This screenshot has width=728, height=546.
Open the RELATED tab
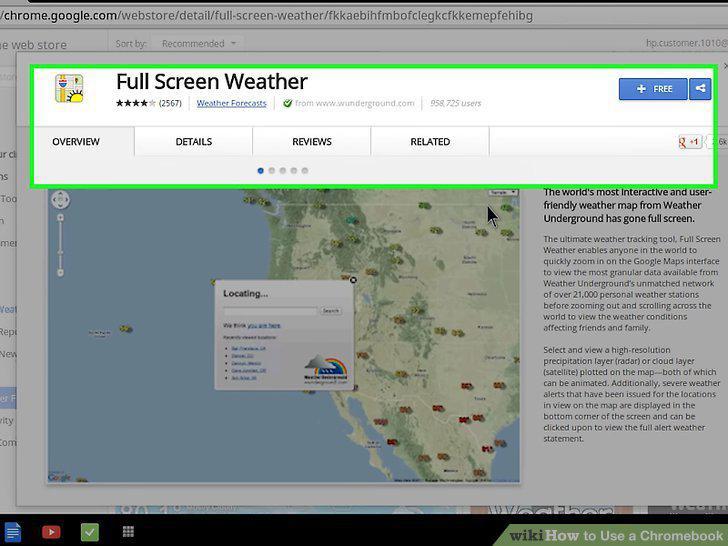[x=430, y=142]
